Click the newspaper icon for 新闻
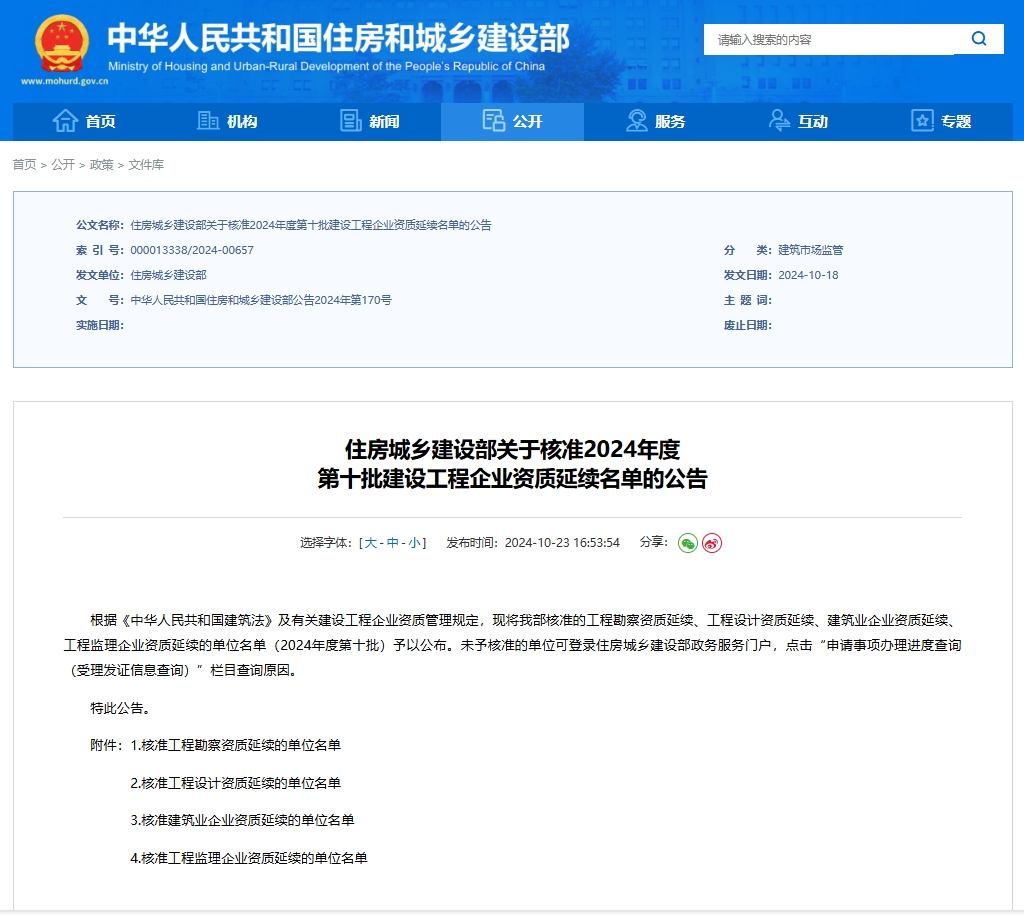 (x=351, y=121)
